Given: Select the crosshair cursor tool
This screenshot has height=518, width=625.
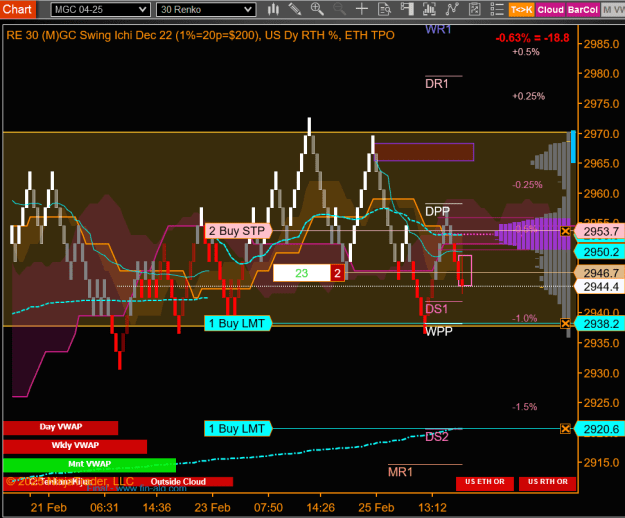Looking at the screenshot, I should pos(362,9).
